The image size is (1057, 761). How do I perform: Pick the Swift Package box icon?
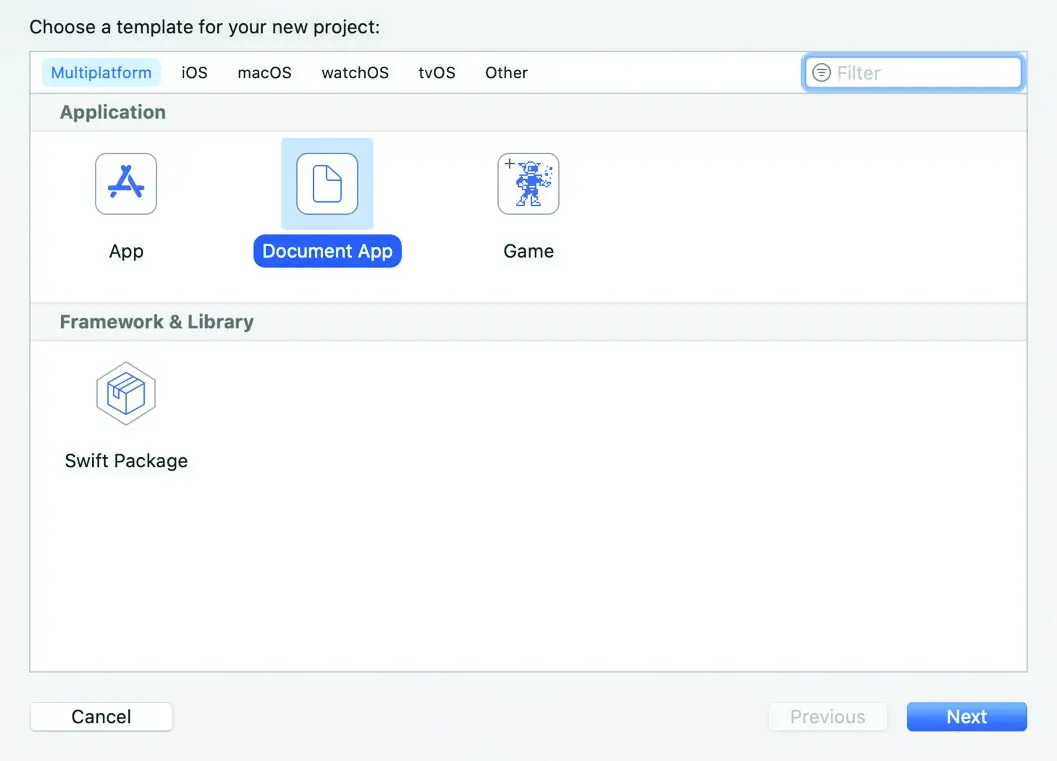point(126,394)
